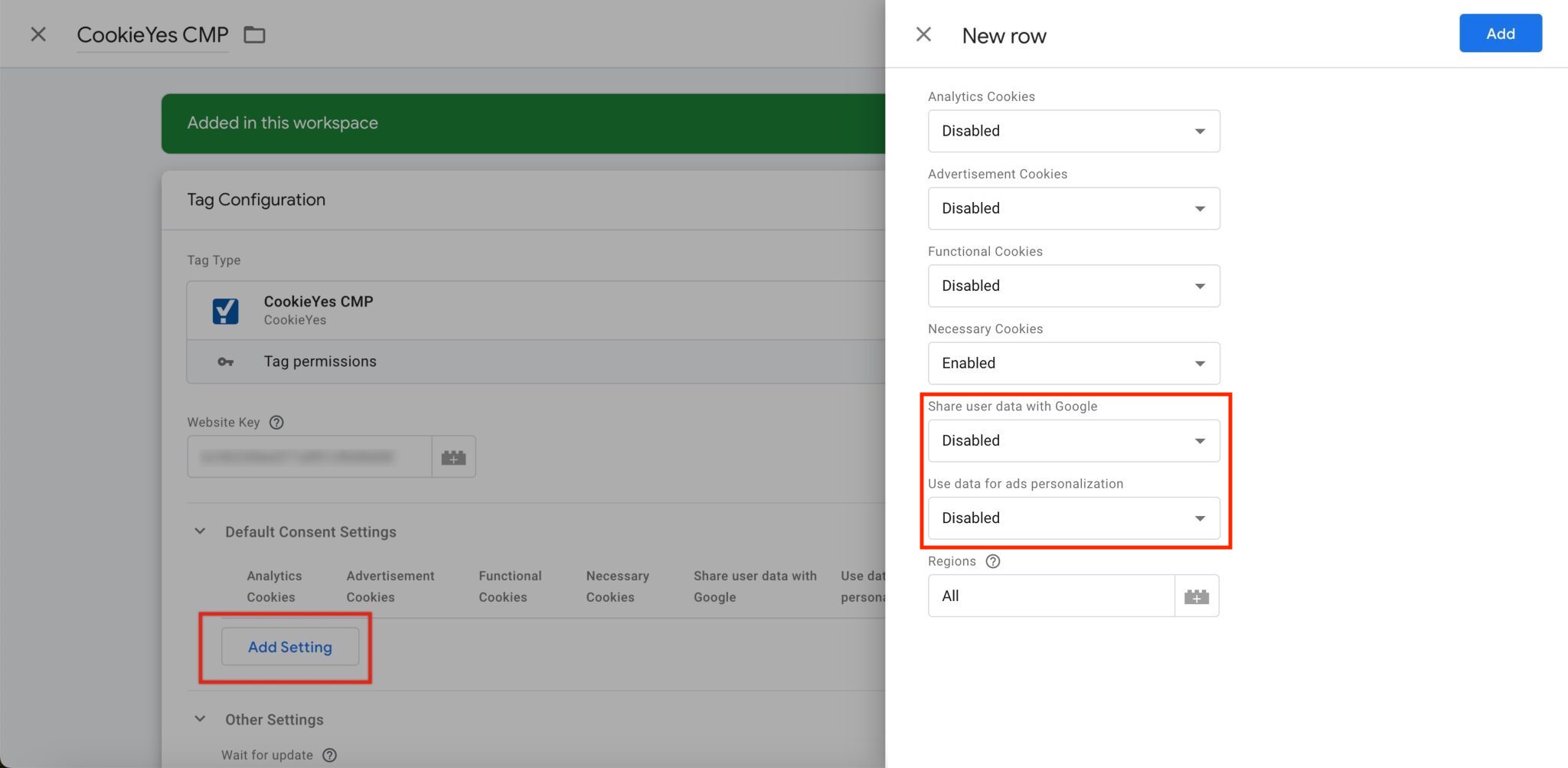Viewport: 1568px width, 768px height.
Task: Click the Wait for update help icon
Action: [329, 755]
